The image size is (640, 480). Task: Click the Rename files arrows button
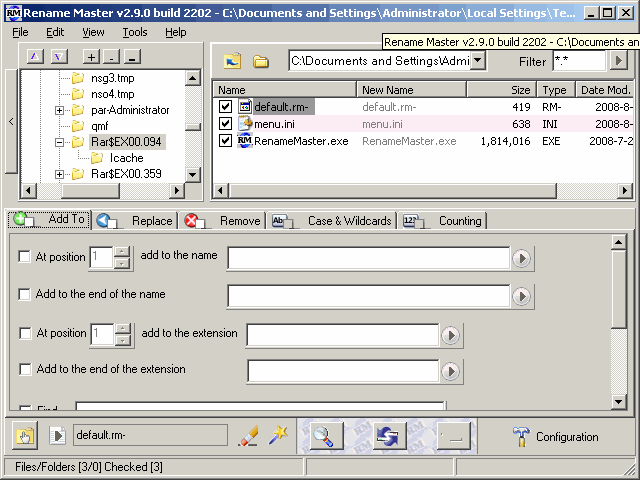[x=388, y=436]
